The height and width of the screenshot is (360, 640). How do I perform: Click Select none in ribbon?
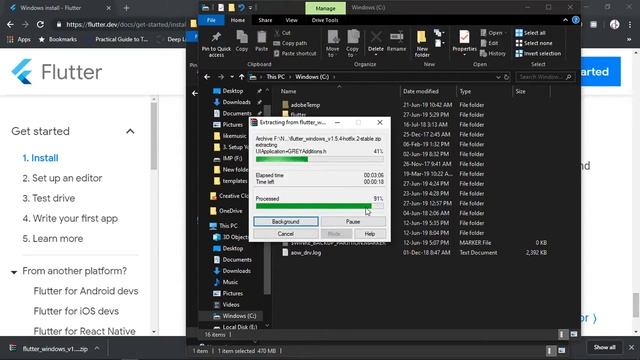click(x=534, y=43)
